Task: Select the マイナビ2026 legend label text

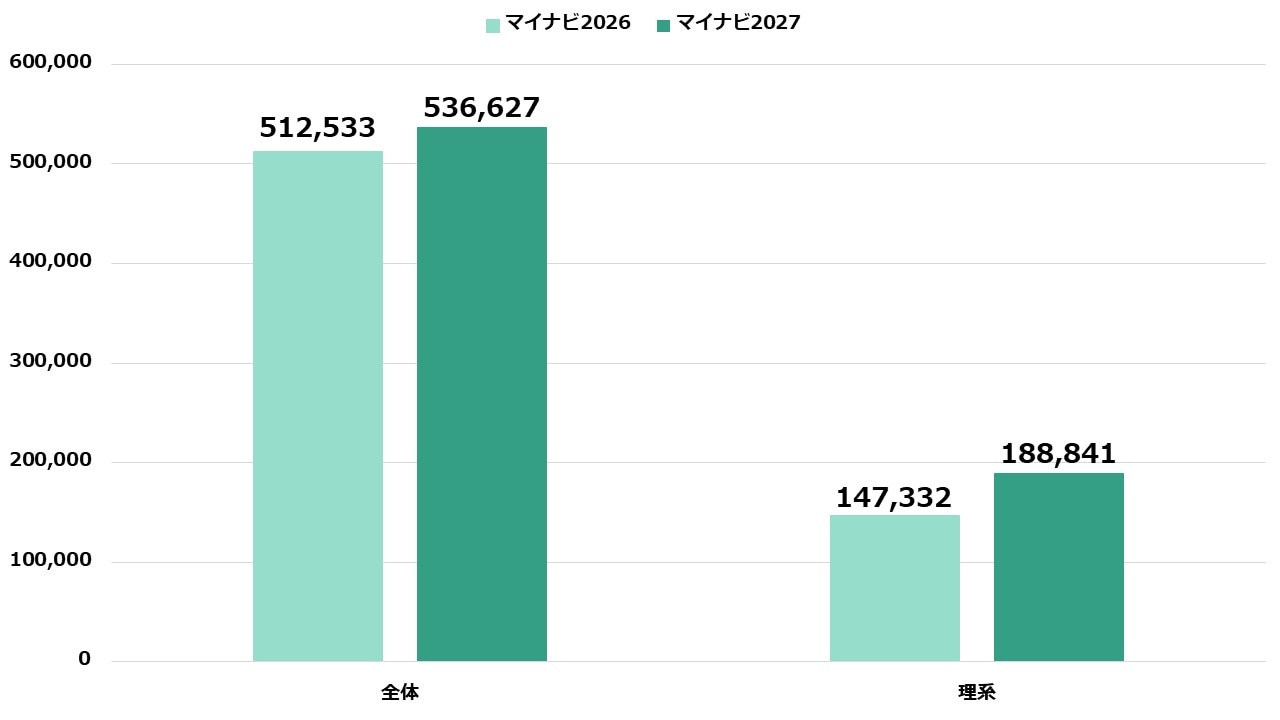Action: [567, 23]
